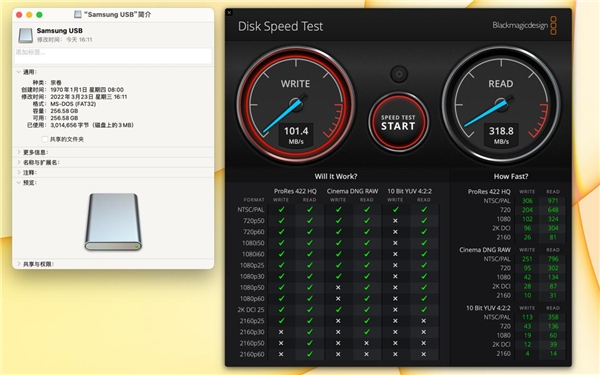Click the WRITE speed gauge

[296, 104]
